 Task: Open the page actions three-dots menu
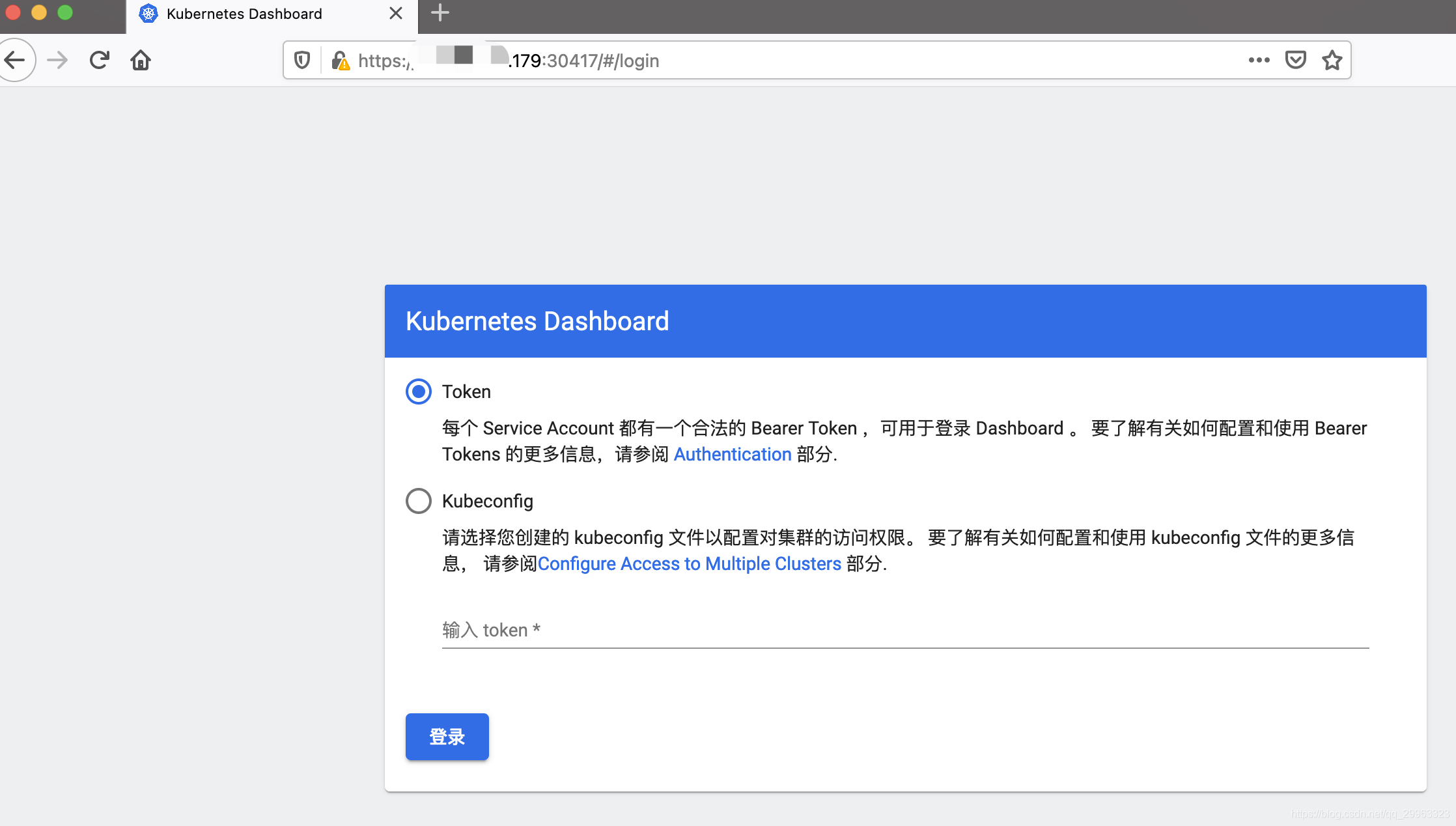[x=1259, y=60]
